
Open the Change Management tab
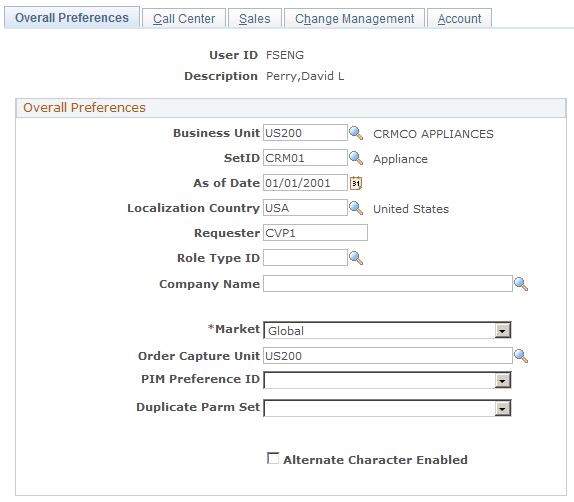354,18
